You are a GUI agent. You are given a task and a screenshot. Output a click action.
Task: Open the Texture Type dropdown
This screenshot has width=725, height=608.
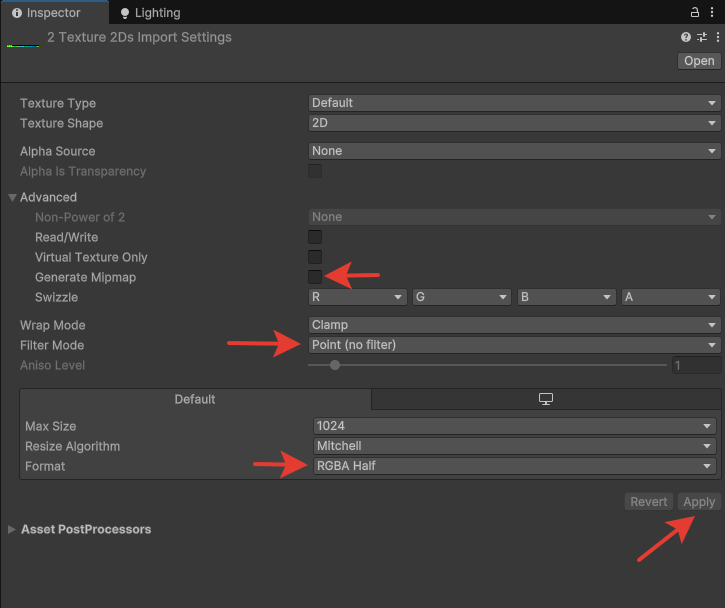pyautogui.click(x=514, y=103)
